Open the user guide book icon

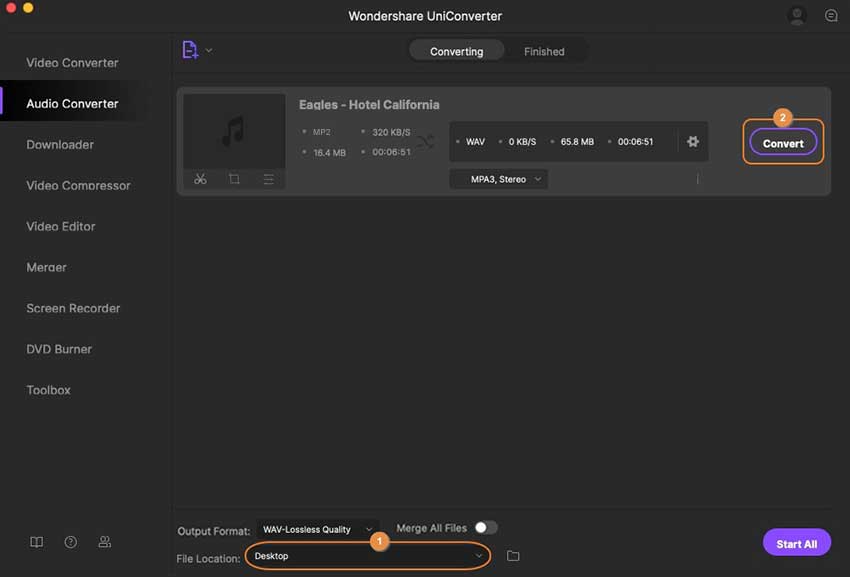point(36,542)
